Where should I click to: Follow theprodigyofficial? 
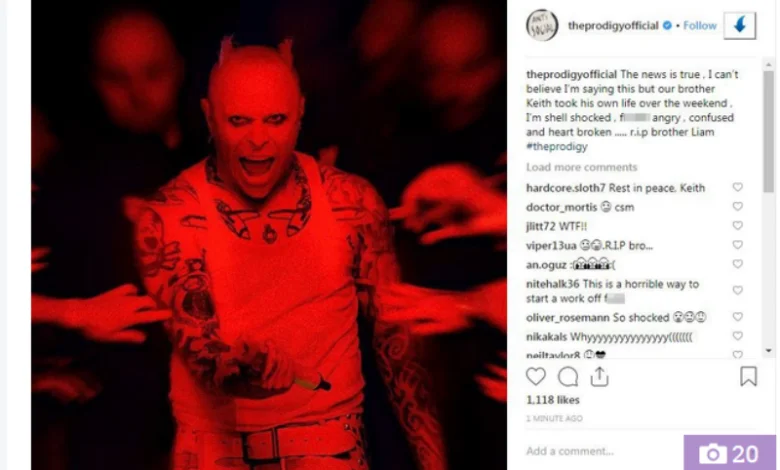tap(699, 25)
